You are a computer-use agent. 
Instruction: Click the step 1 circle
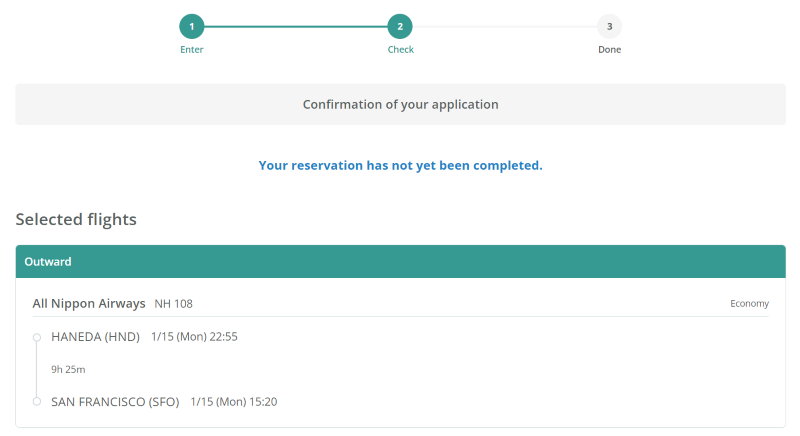click(192, 27)
